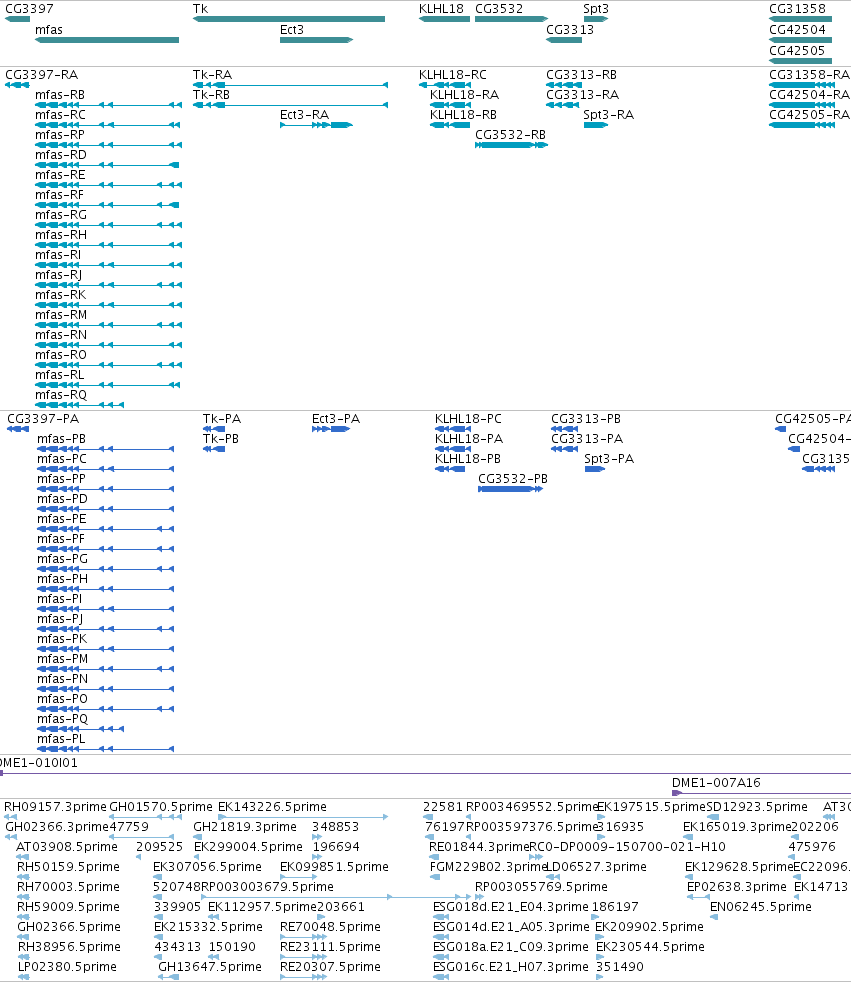The width and height of the screenshot is (851, 982).
Task: Click the EN06245.5prime EST label
Action: (x=761, y=906)
